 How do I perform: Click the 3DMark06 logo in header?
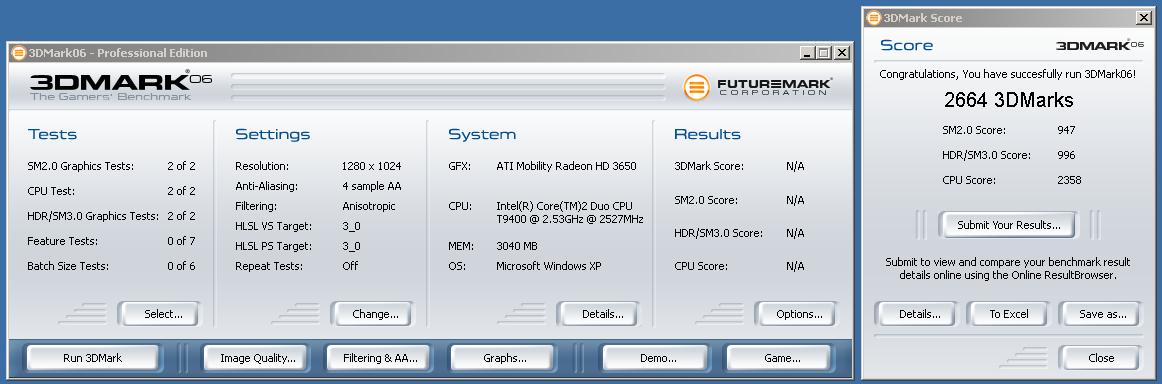point(121,87)
